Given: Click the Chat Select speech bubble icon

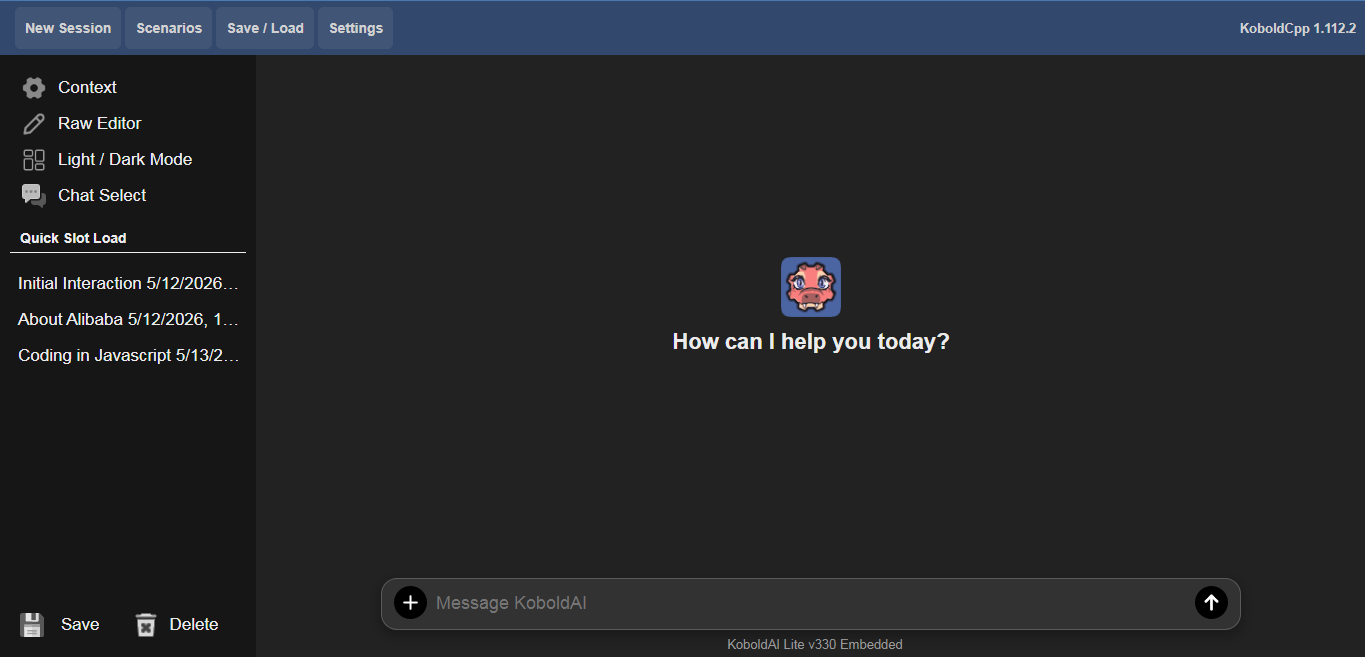Looking at the screenshot, I should [x=34, y=196].
